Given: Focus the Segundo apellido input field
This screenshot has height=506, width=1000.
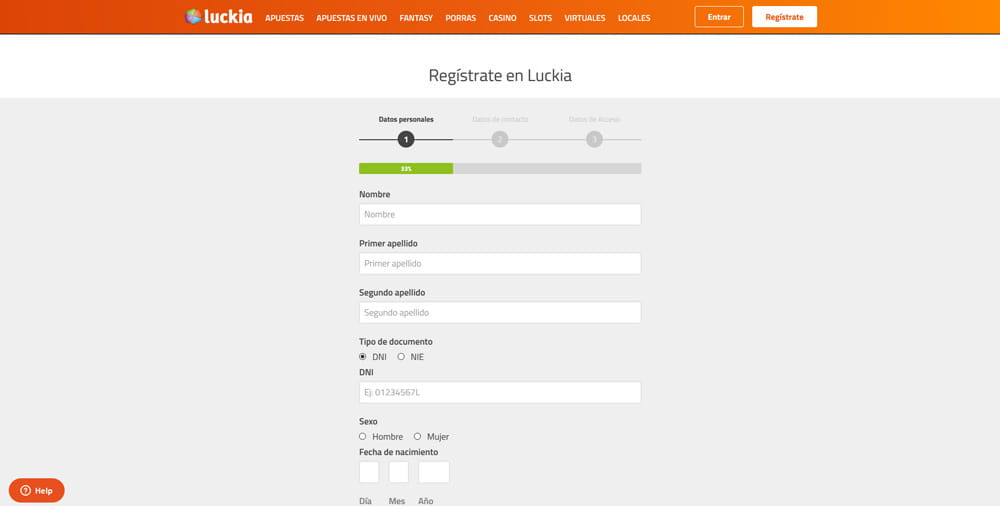Looking at the screenshot, I should coord(500,313).
